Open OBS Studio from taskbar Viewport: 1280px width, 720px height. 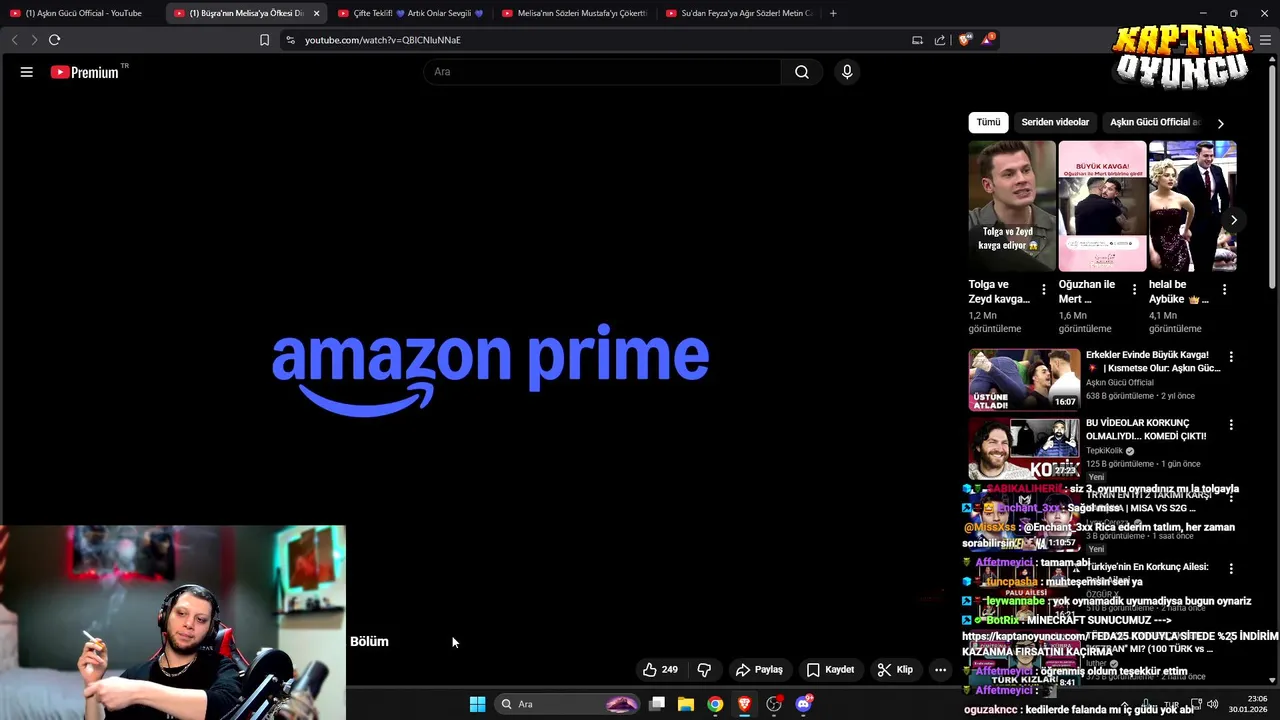[x=774, y=704]
